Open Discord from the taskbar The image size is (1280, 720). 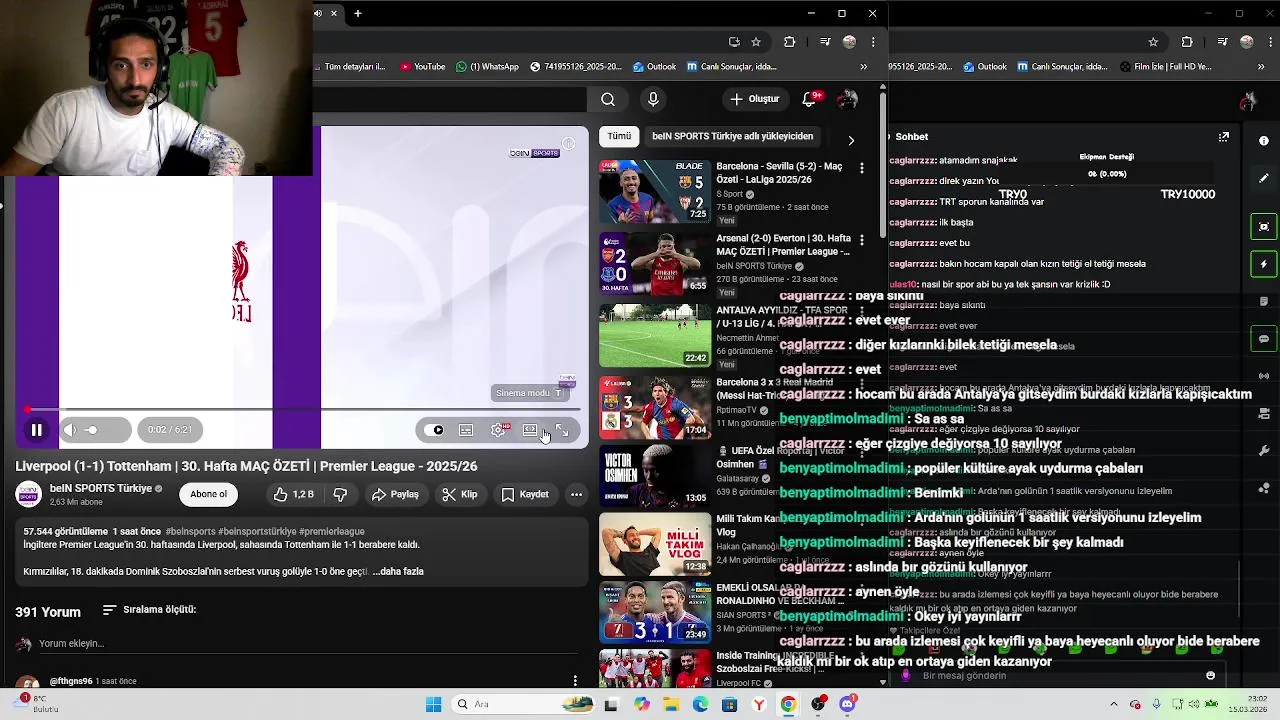847,705
